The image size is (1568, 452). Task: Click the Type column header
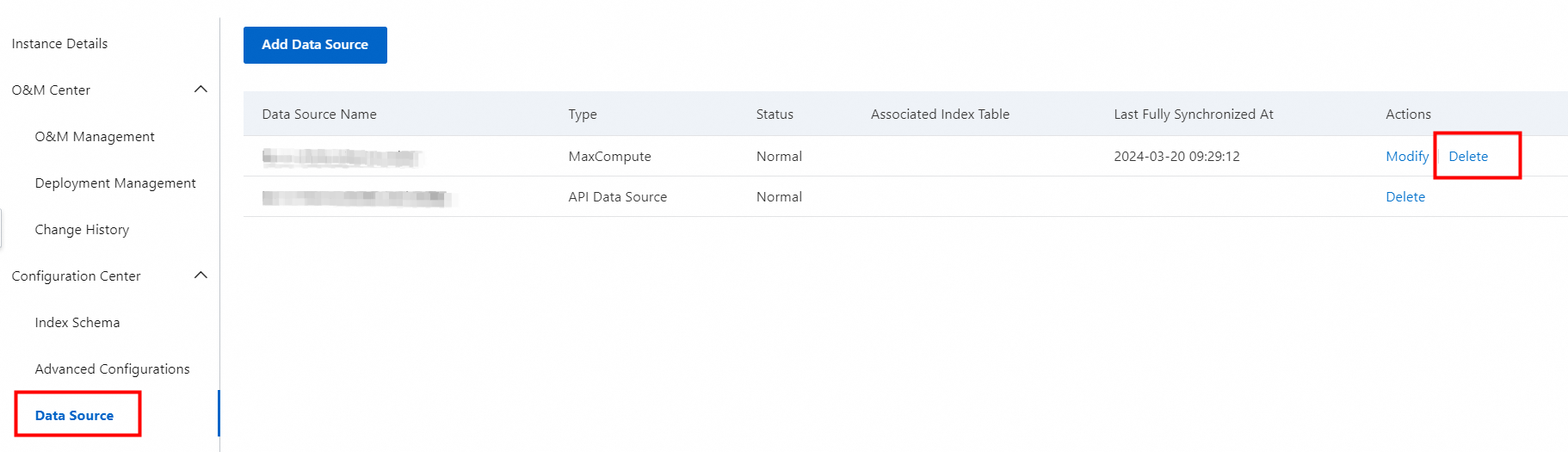(583, 115)
